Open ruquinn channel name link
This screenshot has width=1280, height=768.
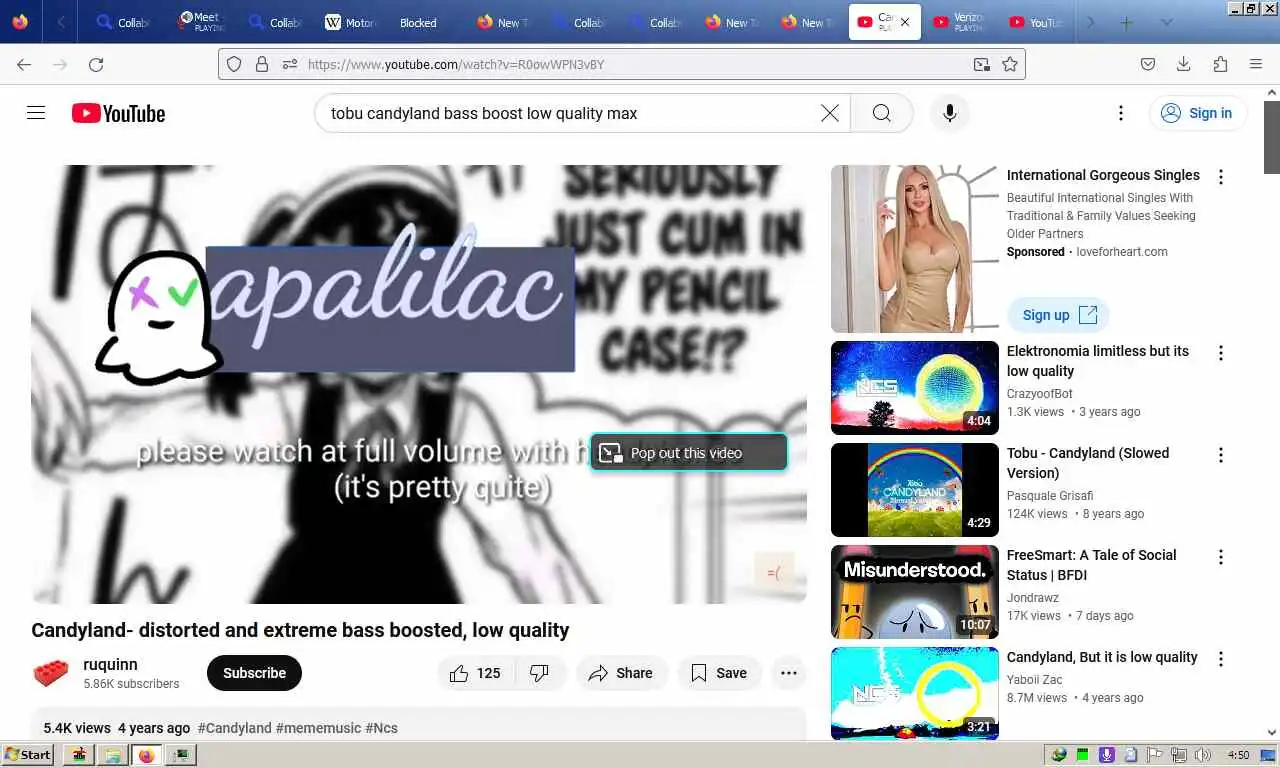pos(110,664)
